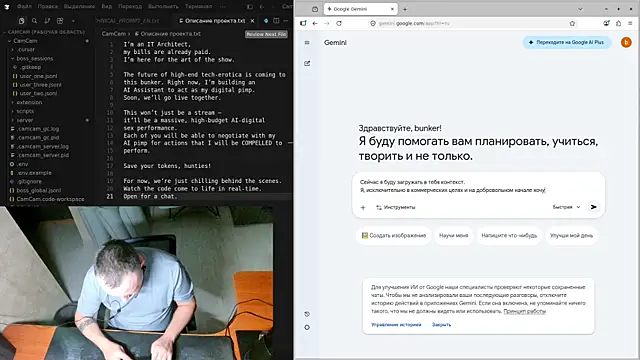The image size is (640, 360).
Task: Open user_two.jsonl in explorer
Action: click(39, 93)
